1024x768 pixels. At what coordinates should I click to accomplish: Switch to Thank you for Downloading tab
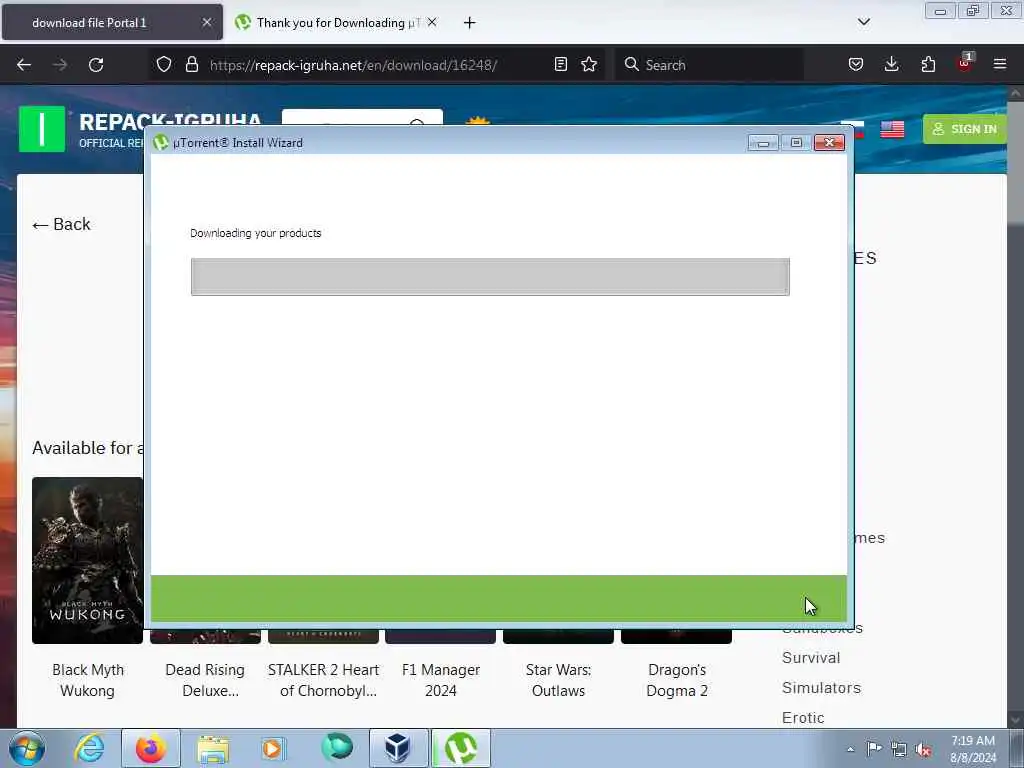(x=336, y=23)
